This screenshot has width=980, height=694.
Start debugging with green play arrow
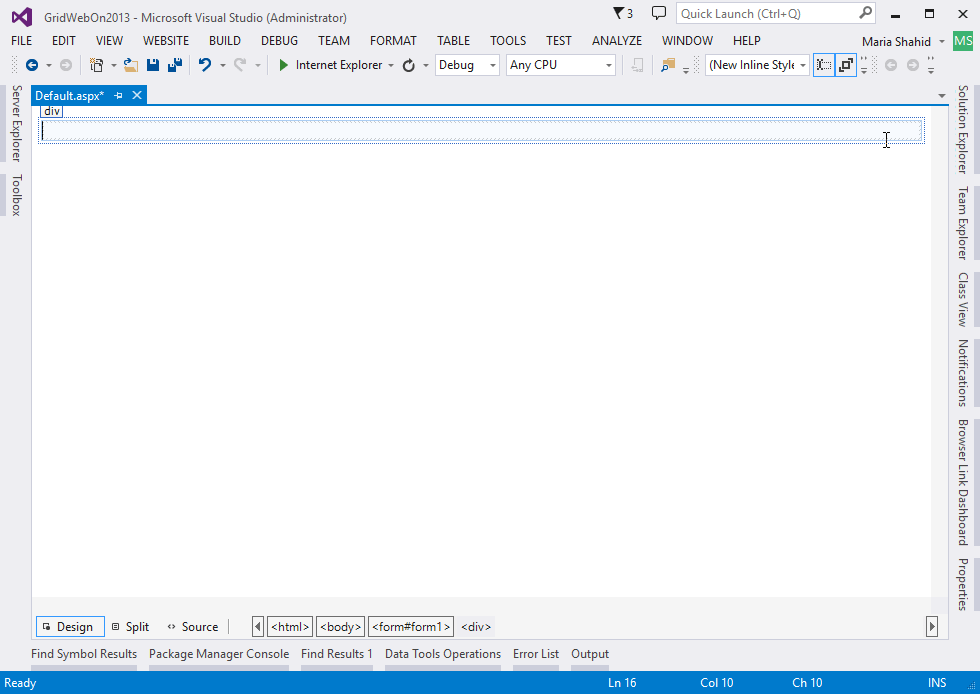point(283,65)
